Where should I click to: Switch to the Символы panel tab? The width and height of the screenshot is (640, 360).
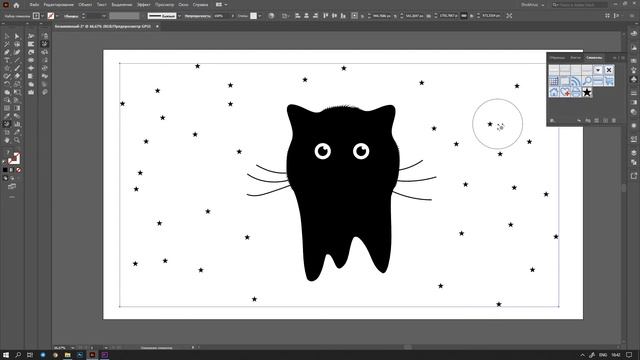pos(593,58)
